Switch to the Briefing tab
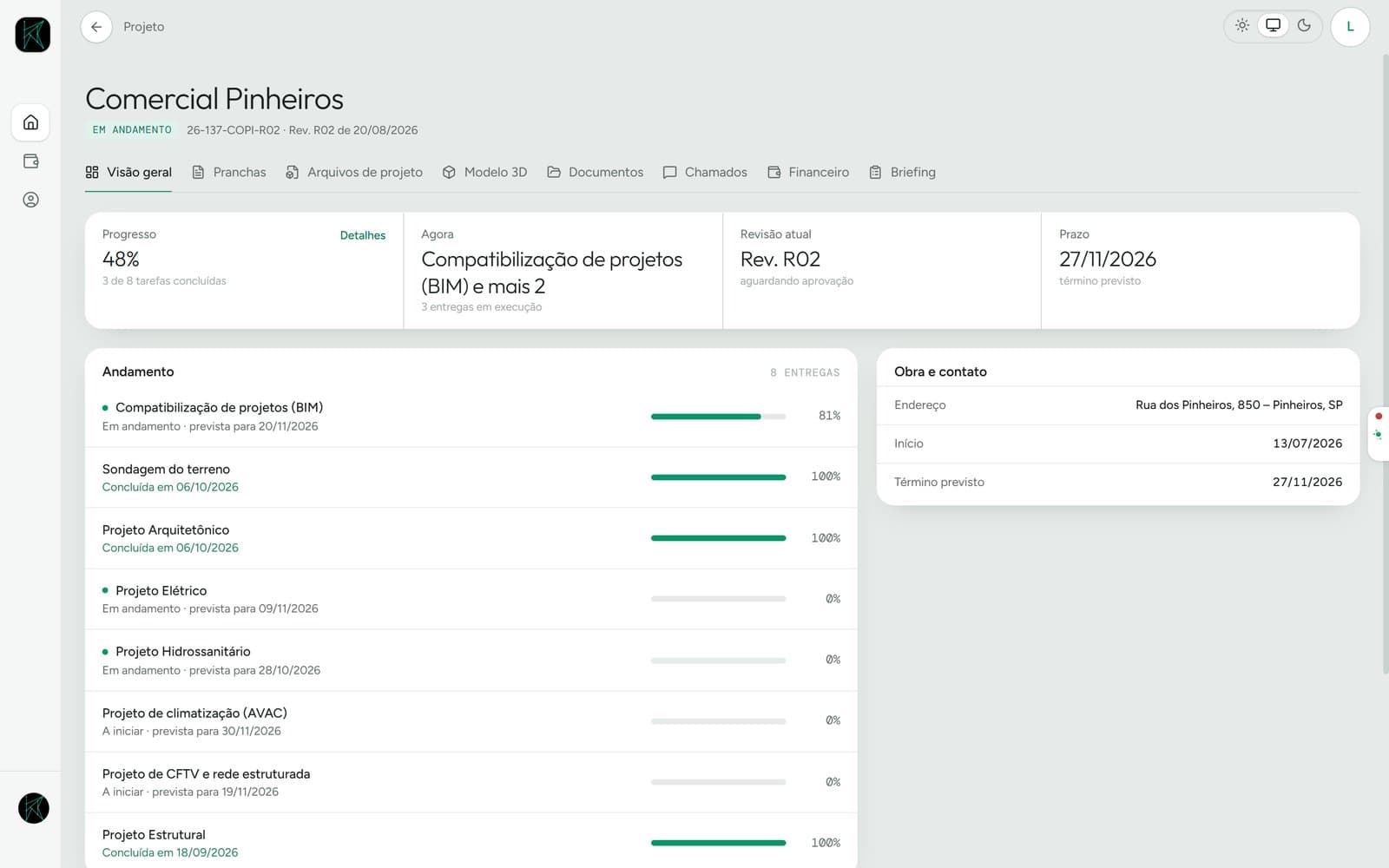Screen dimensions: 1389x868 click(x=902, y=172)
